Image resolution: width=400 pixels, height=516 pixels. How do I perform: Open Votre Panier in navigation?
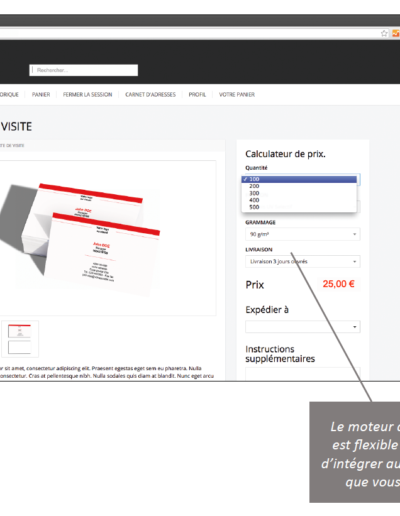click(237, 95)
